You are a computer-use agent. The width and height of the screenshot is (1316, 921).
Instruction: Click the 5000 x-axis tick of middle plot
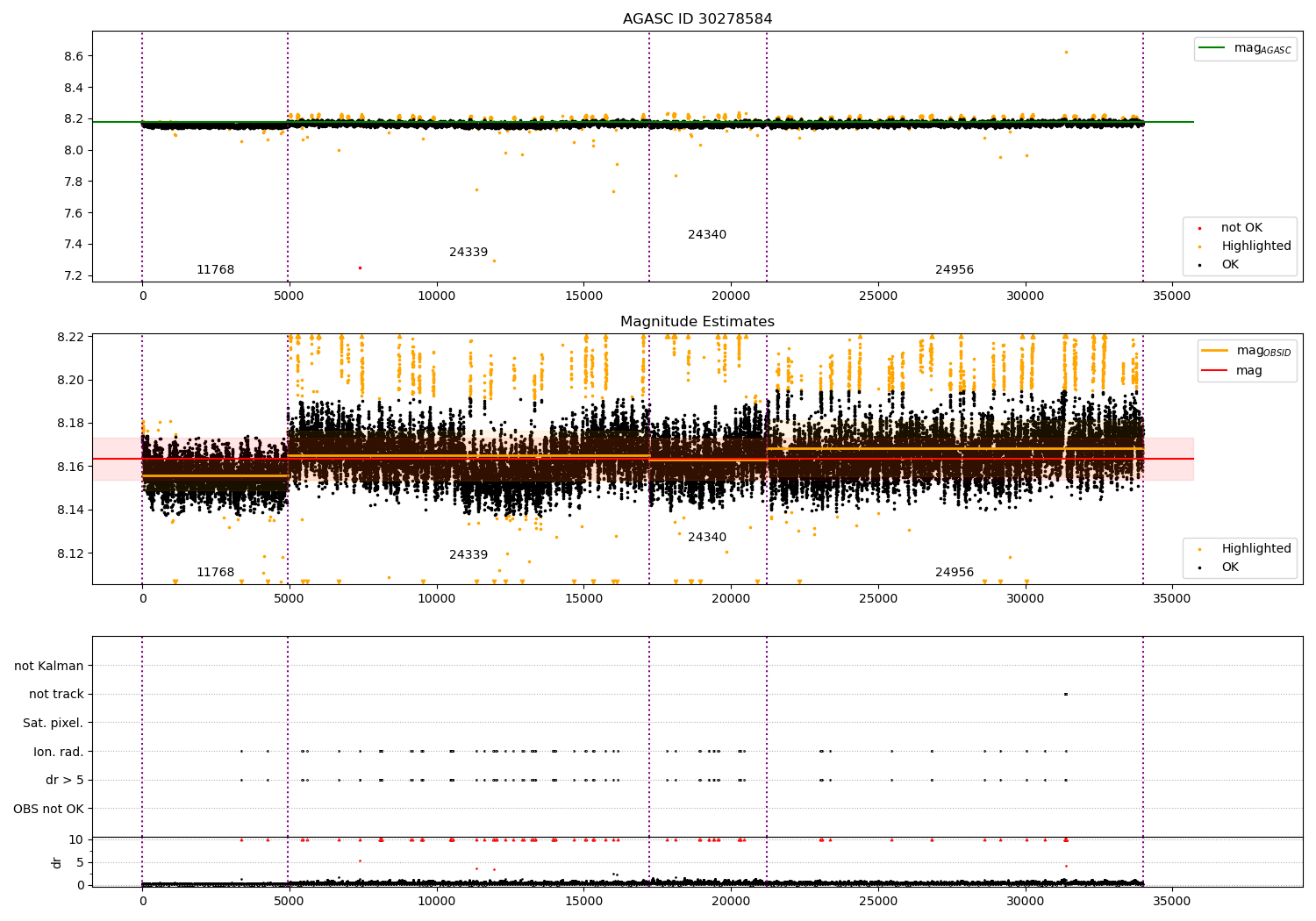290,599
